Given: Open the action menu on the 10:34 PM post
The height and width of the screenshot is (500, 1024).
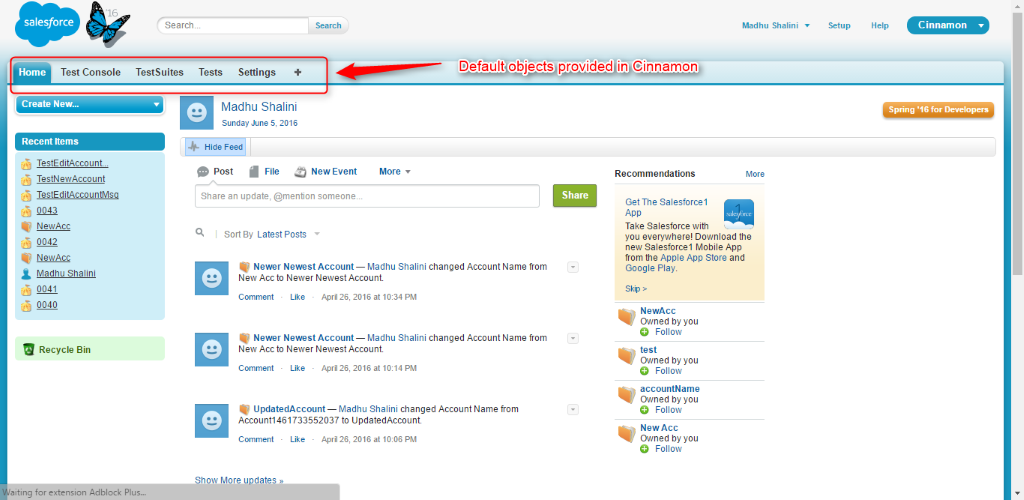Looking at the screenshot, I should (x=573, y=267).
